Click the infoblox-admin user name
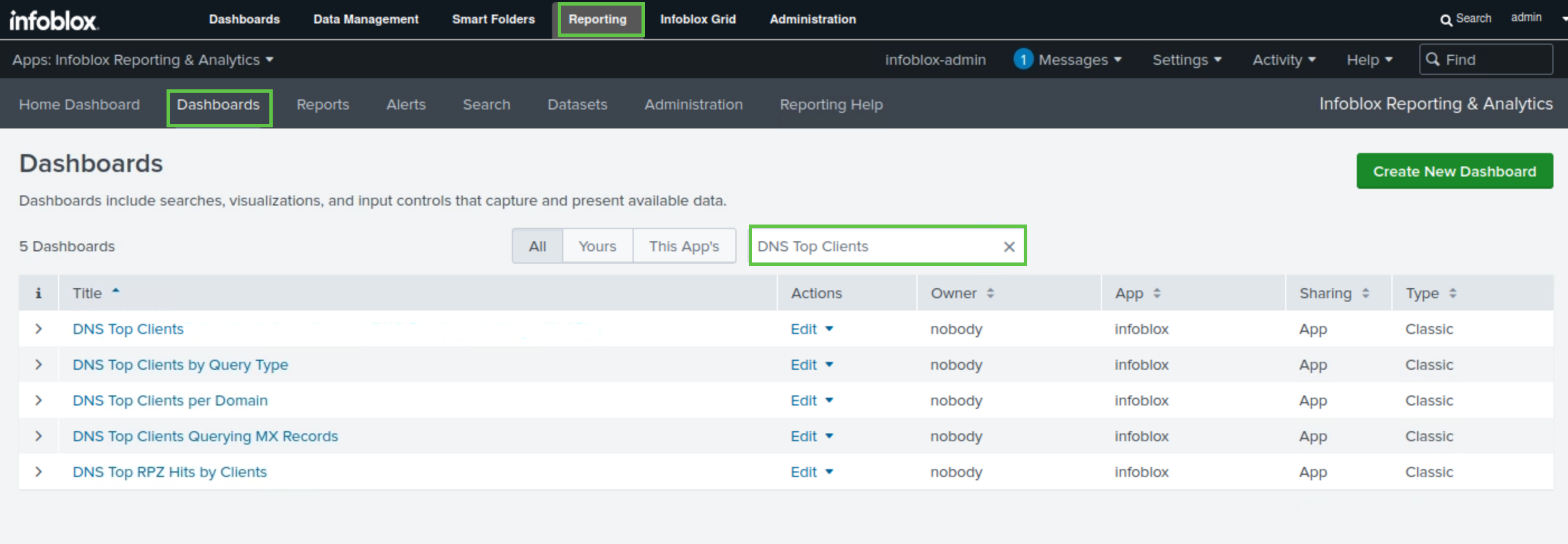The height and width of the screenshot is (544, 1568). 935,60
